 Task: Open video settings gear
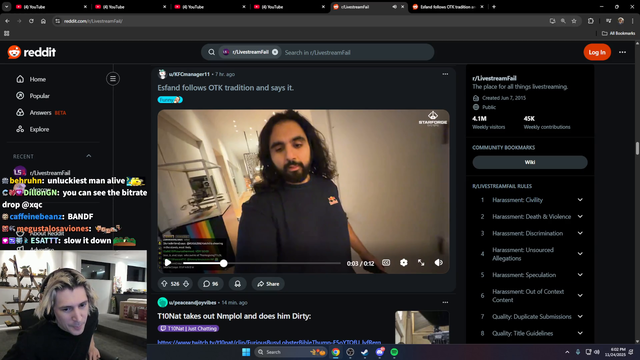pos(403,263)
